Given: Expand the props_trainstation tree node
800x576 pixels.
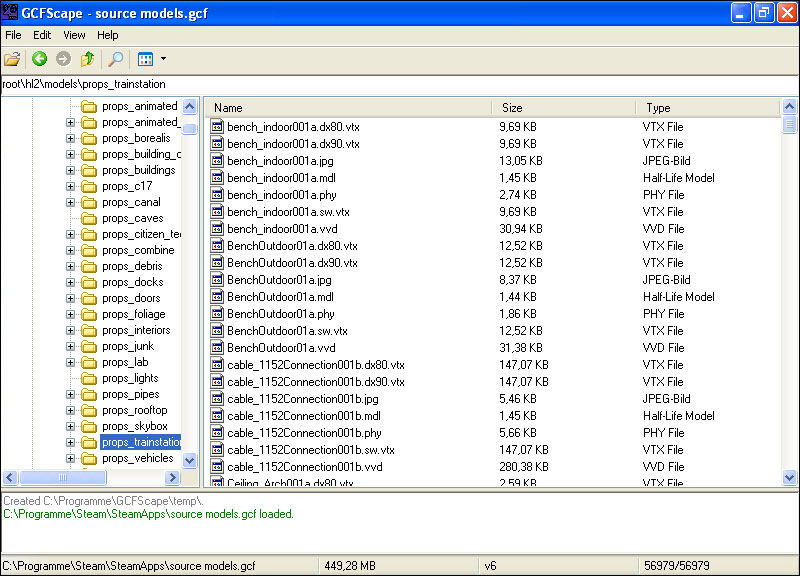Looking at the screenshot, I should [x=70, y=442].
